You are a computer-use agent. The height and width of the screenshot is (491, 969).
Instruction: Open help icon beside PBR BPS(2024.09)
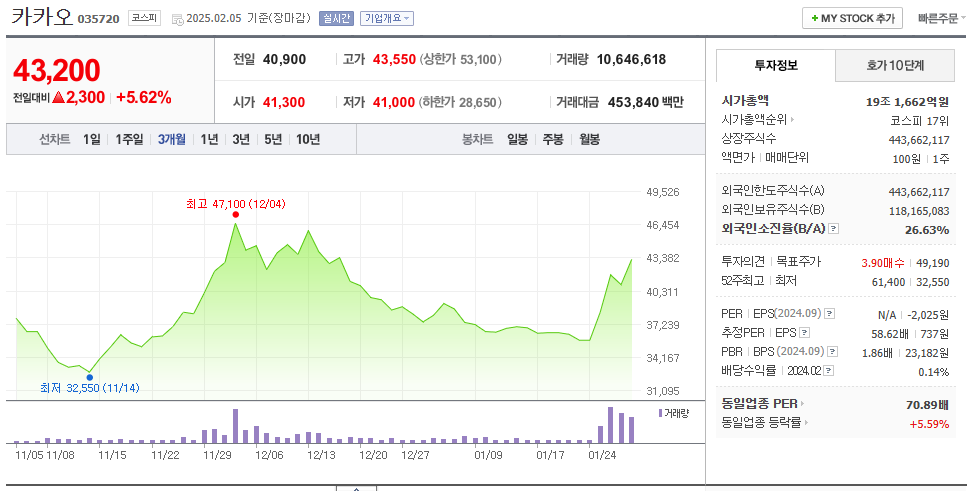click(x=832, y=352)
